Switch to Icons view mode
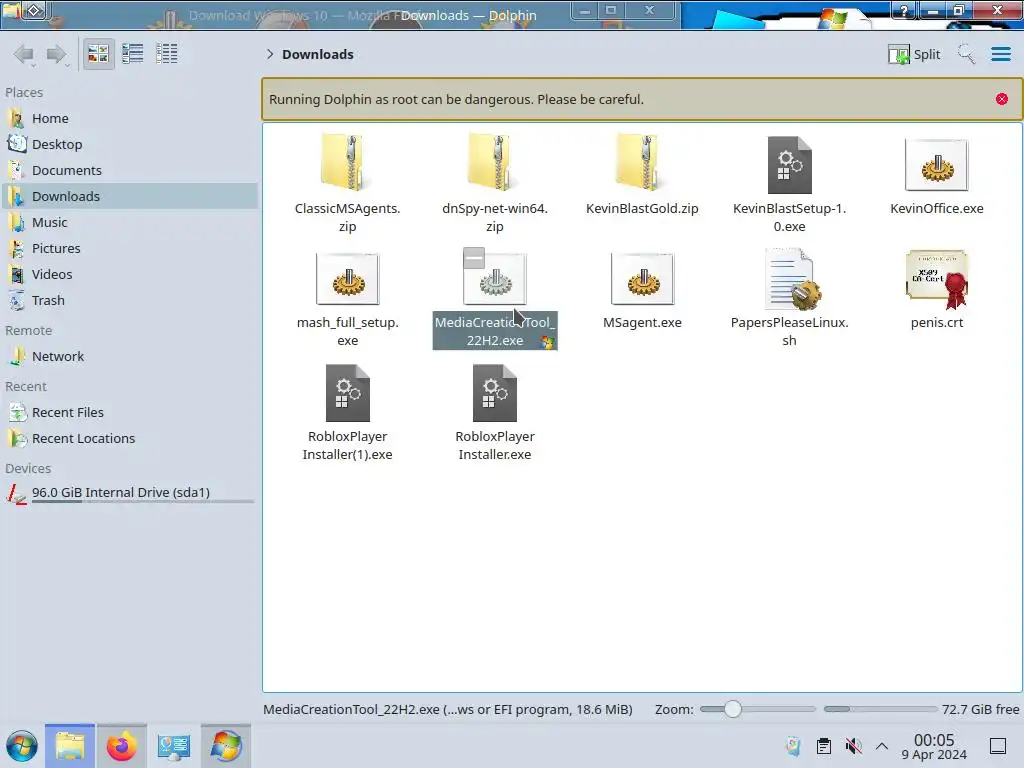Viewport: 1024px width, 768px height. pyautogui.click(x=98, y=54)
